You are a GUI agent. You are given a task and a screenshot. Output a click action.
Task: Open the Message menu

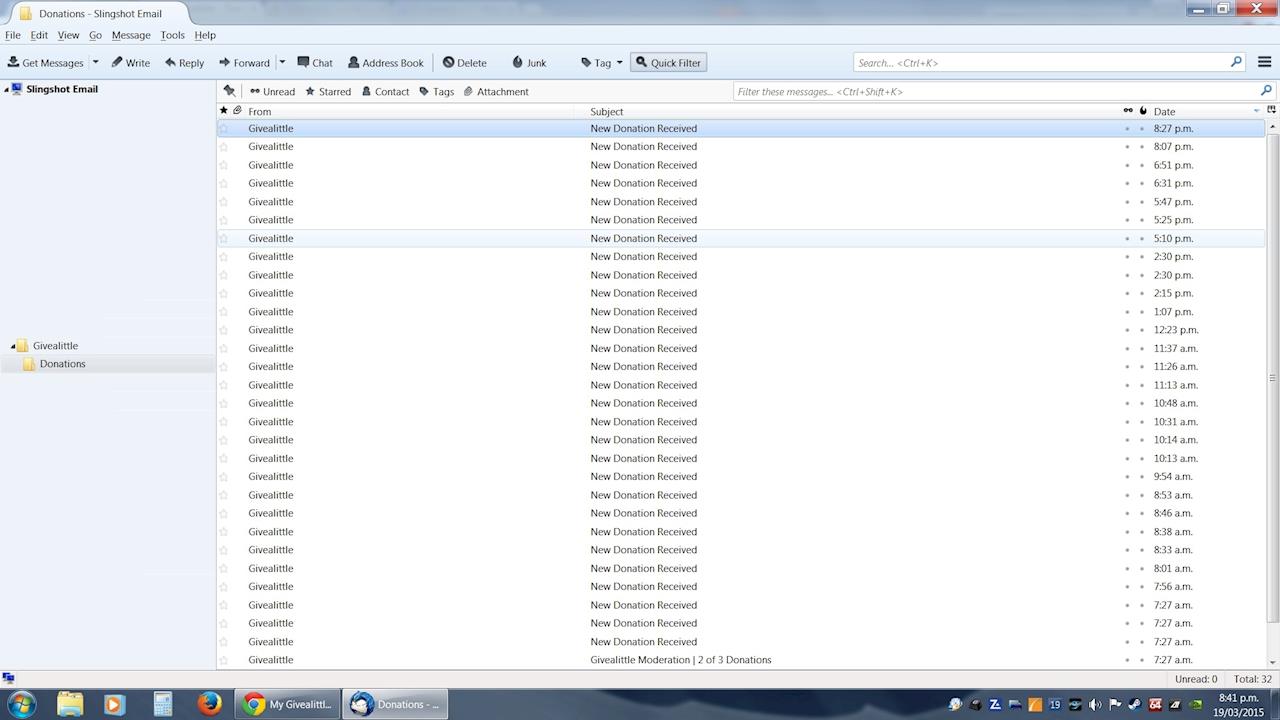tap(131, 35)
